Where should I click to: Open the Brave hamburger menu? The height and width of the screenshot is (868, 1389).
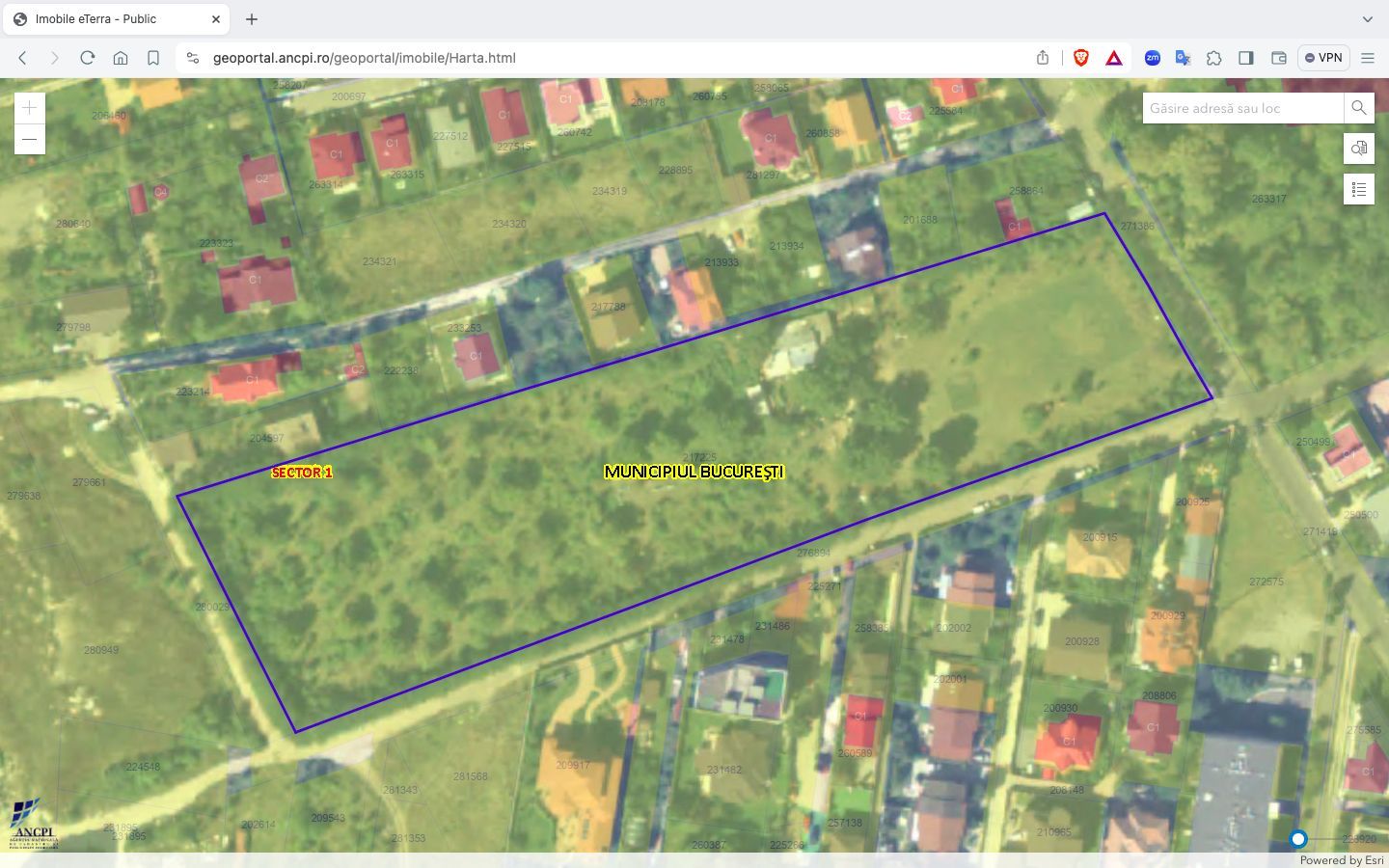coord(1369,58)
